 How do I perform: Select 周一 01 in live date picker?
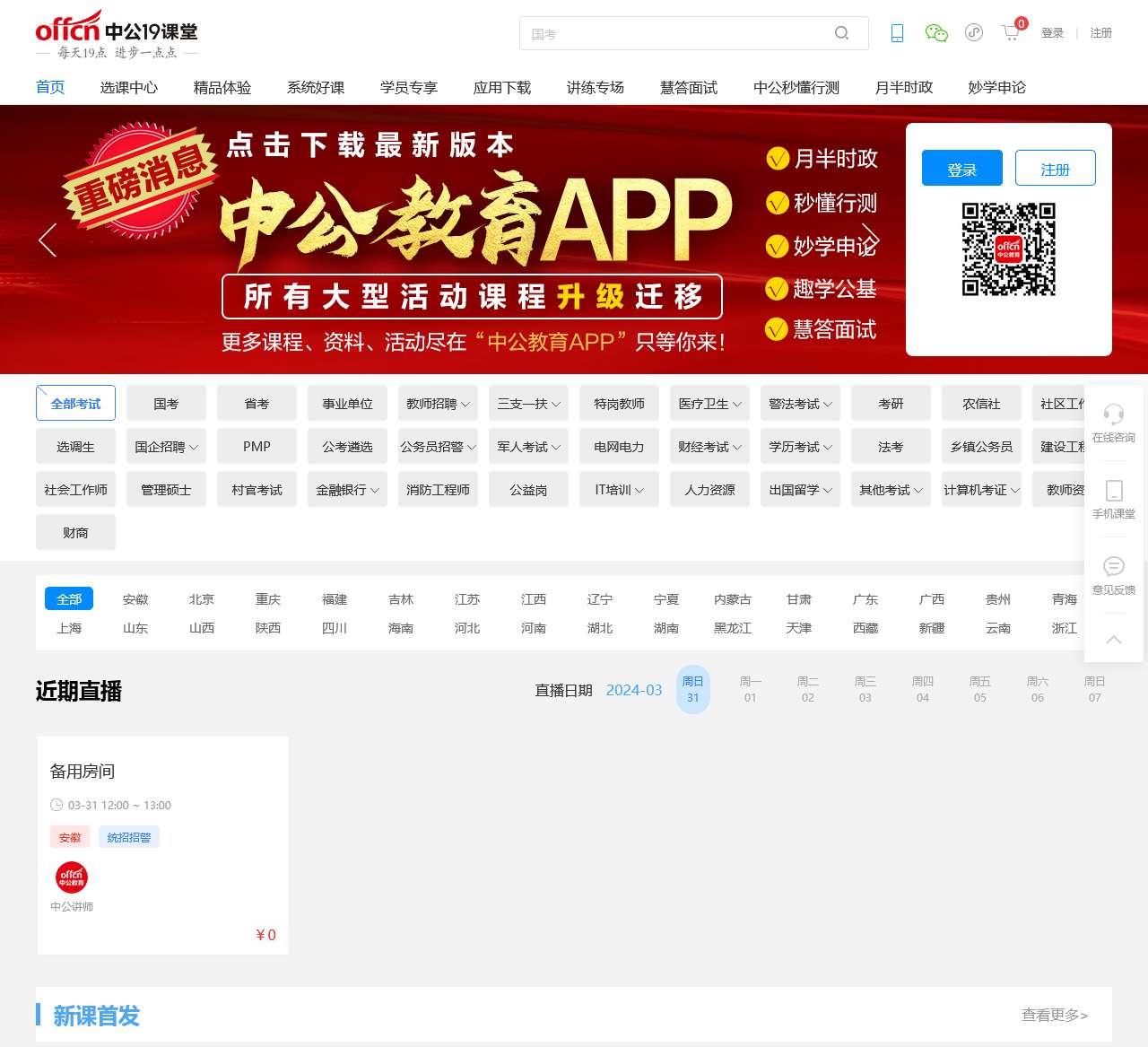751,689
